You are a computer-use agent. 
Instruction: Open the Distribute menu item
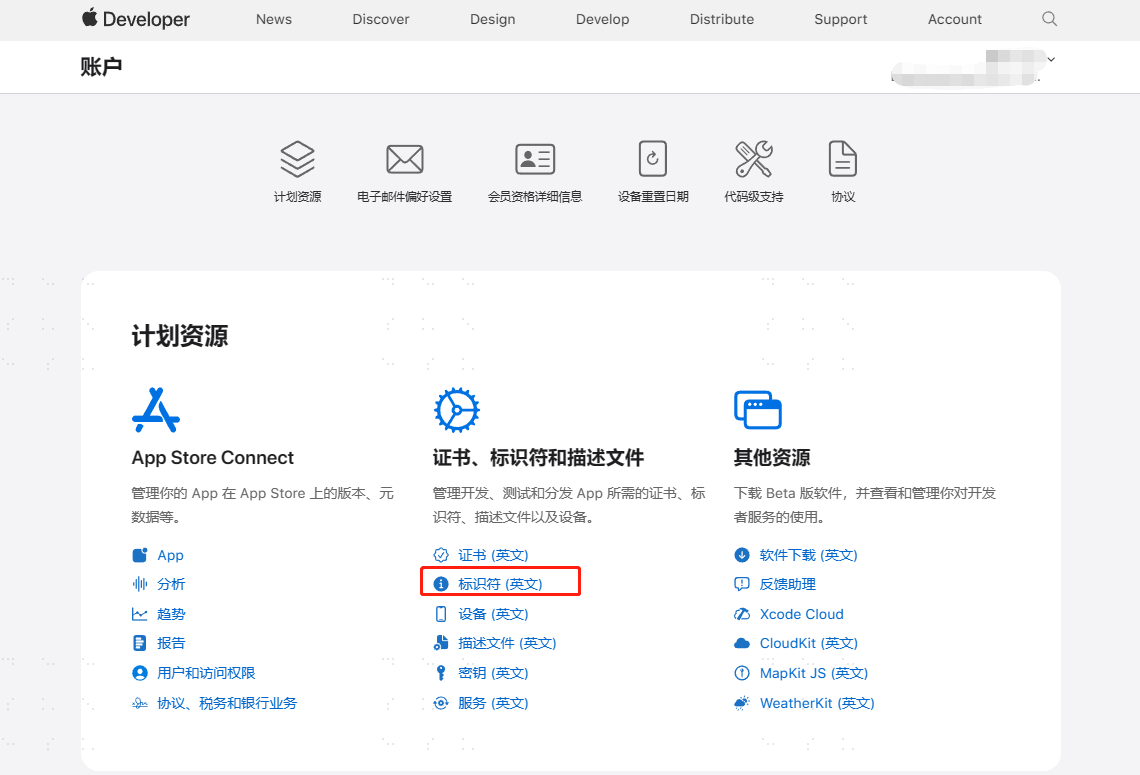[x=722, y=20]
